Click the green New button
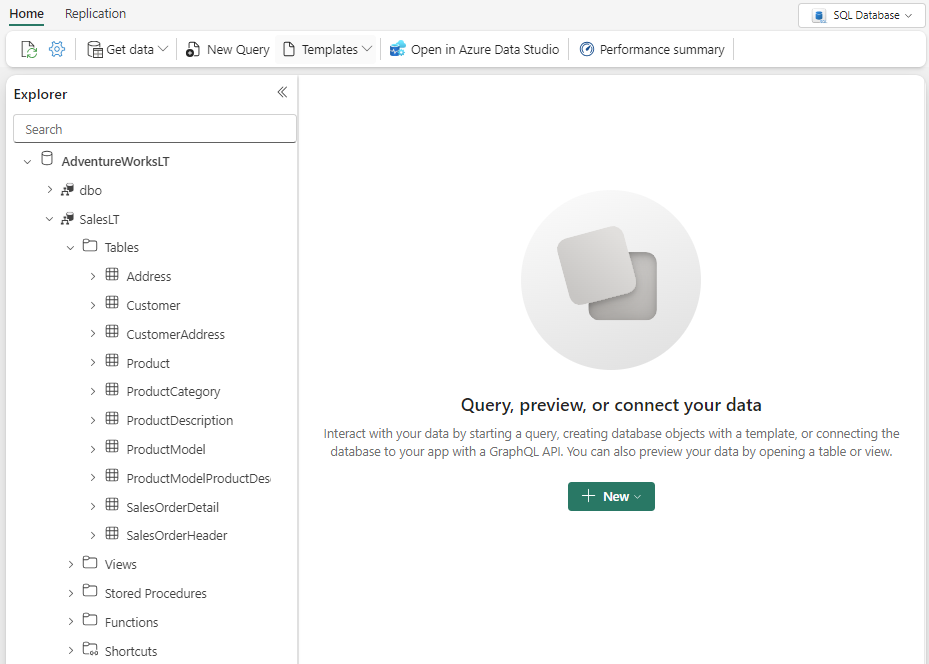Screen dimensions: 929x664 (x=611, y=496)
